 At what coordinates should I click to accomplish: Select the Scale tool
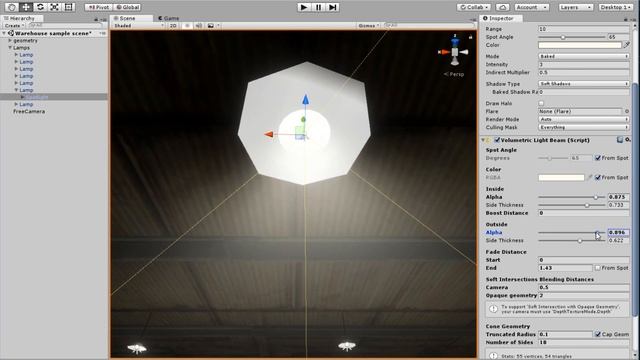click(x=54, y=7)
